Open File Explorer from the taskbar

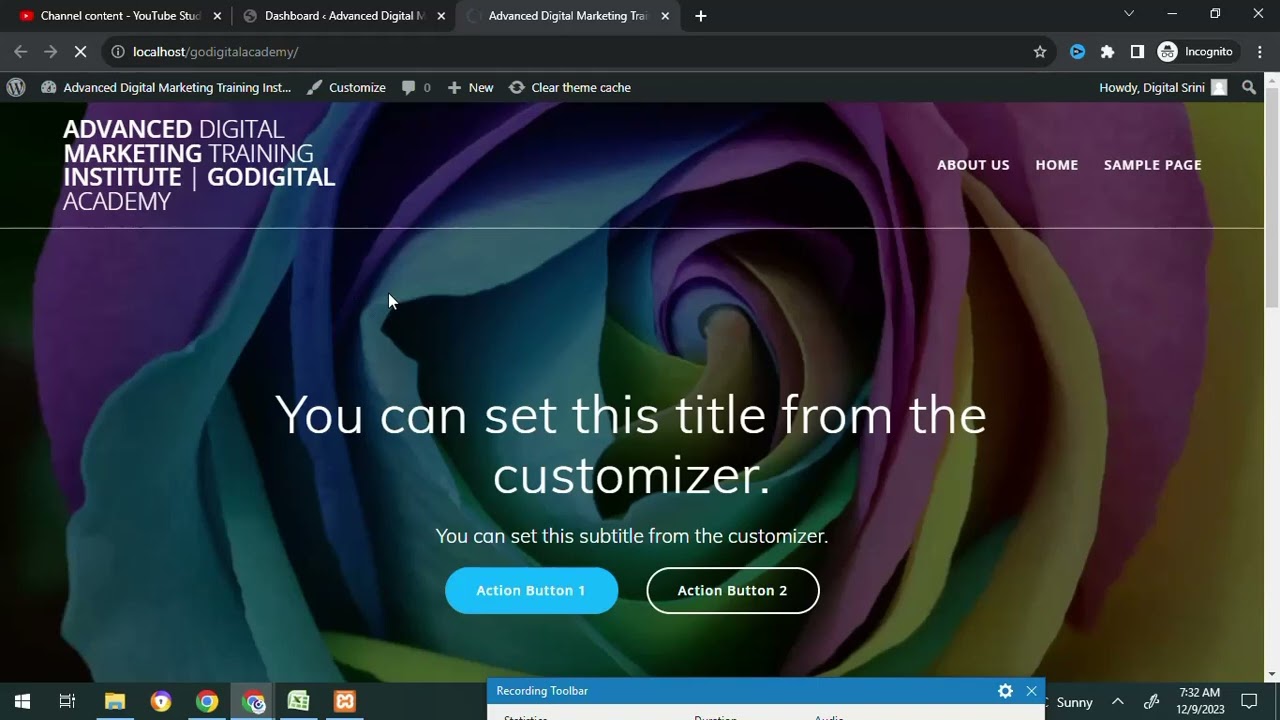pos(115,702)
